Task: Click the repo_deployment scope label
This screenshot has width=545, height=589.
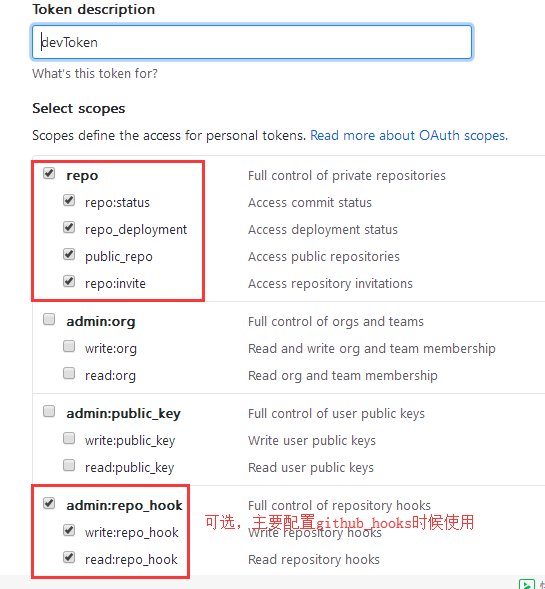Action: coord(136,230)
